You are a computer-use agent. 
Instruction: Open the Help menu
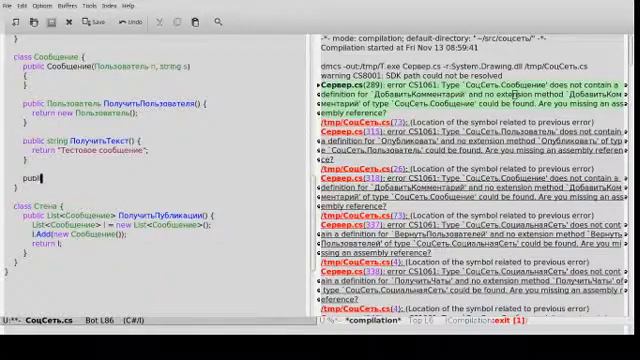pyautogui.click(x=128, y=6)
